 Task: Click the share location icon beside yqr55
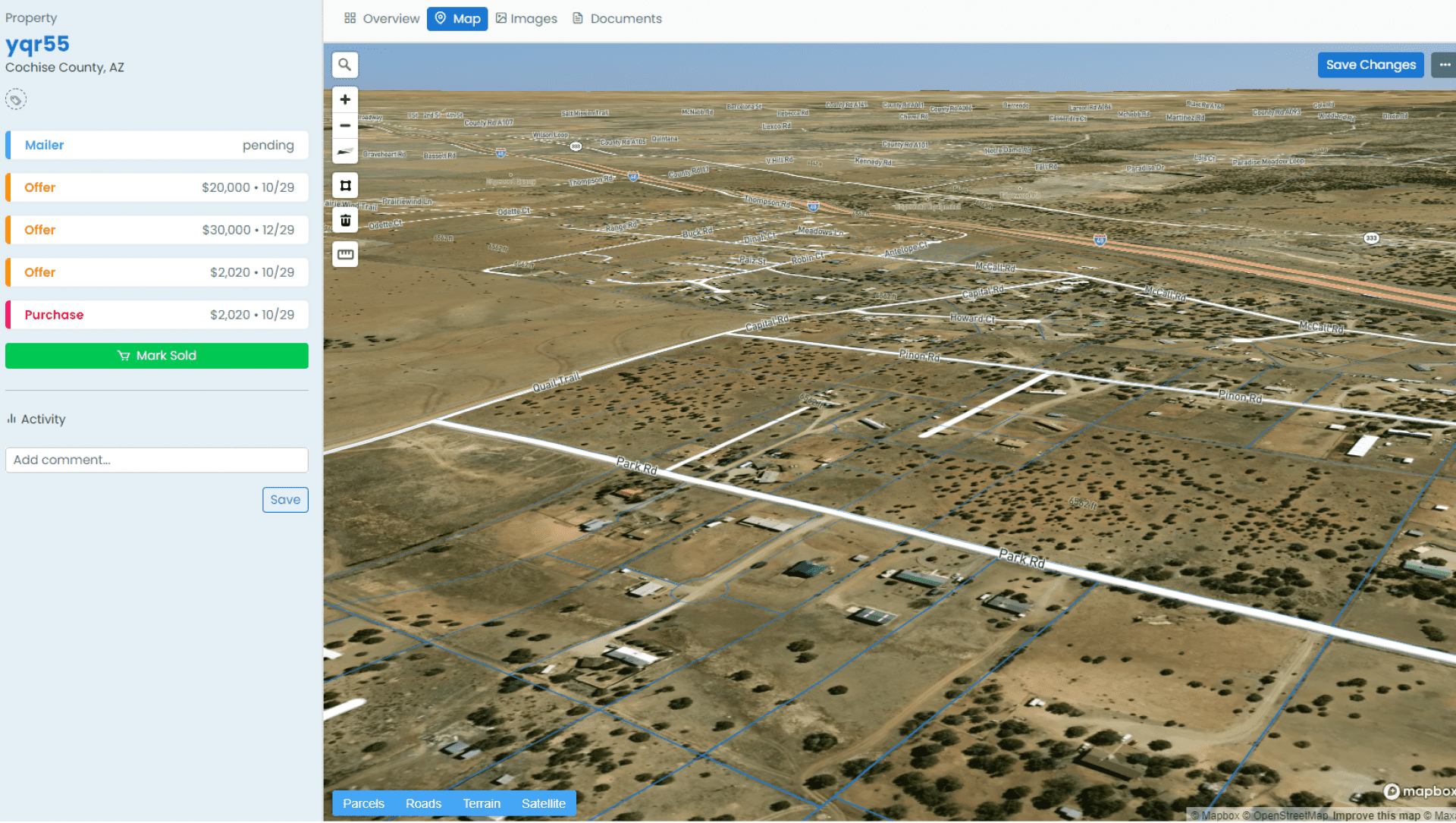[x=15, y=99]
